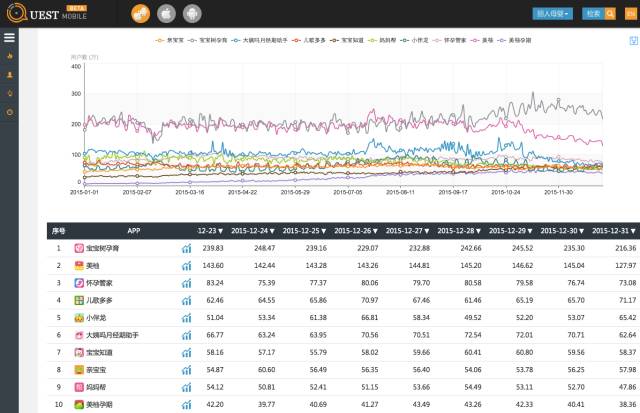Open trend chart icon for 大姨吗月经期助手 row

pos(187,335)
